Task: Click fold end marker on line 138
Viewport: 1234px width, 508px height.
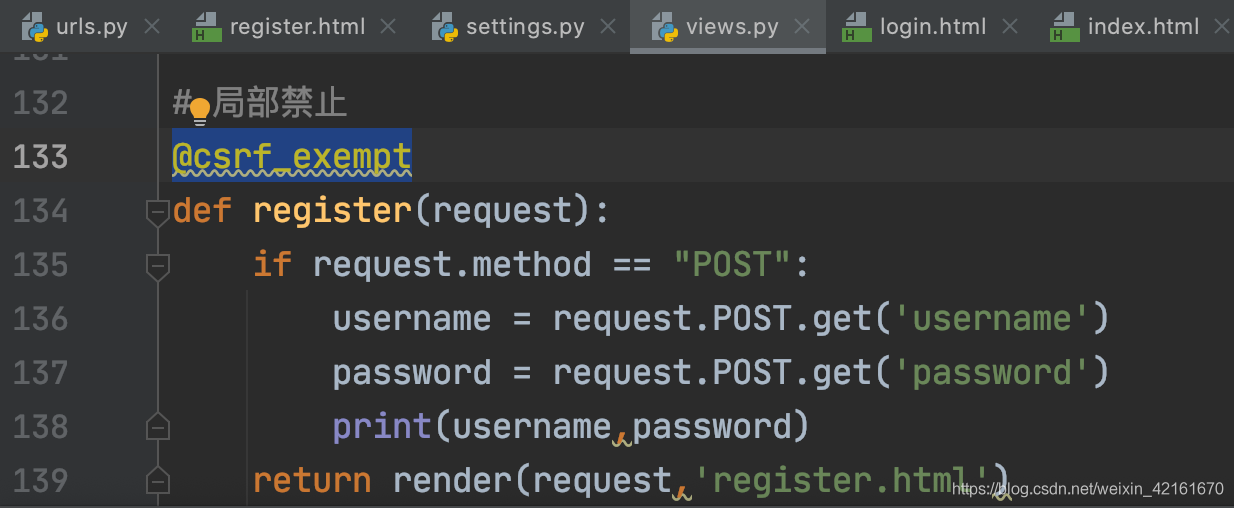Action: click(157, 427)
